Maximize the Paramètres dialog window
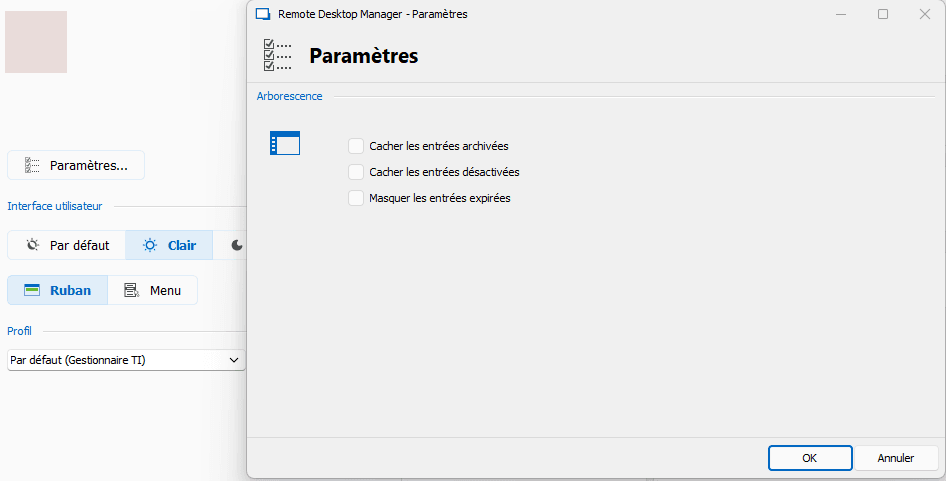This screenshot has width=946, height=481. coord(883,14)
